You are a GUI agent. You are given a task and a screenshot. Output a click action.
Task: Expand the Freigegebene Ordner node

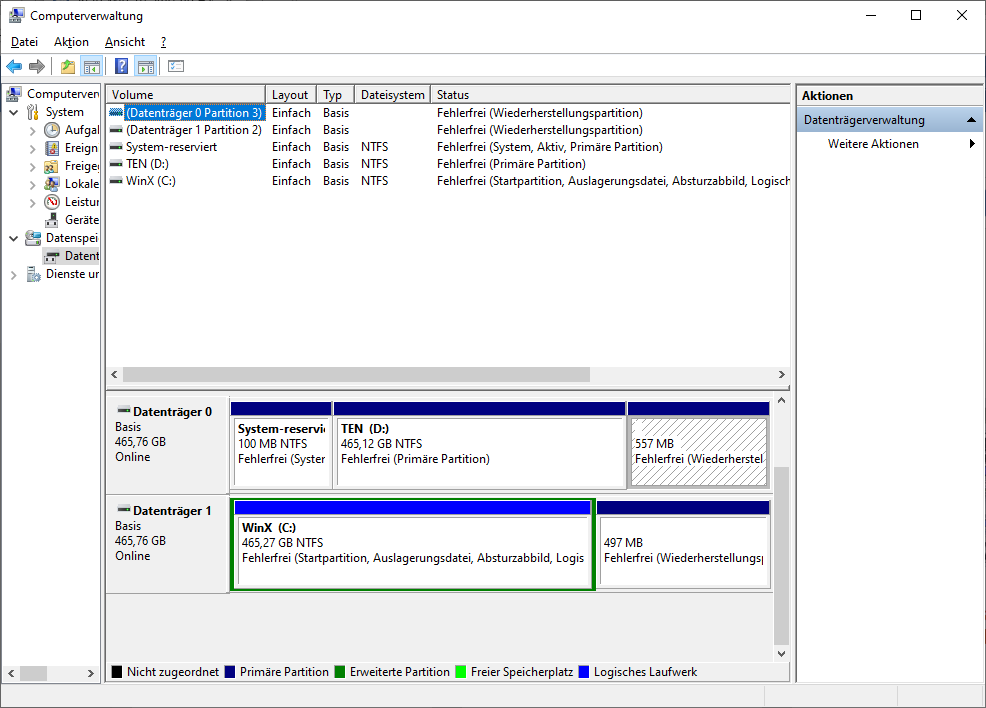[x=33, y=167]
